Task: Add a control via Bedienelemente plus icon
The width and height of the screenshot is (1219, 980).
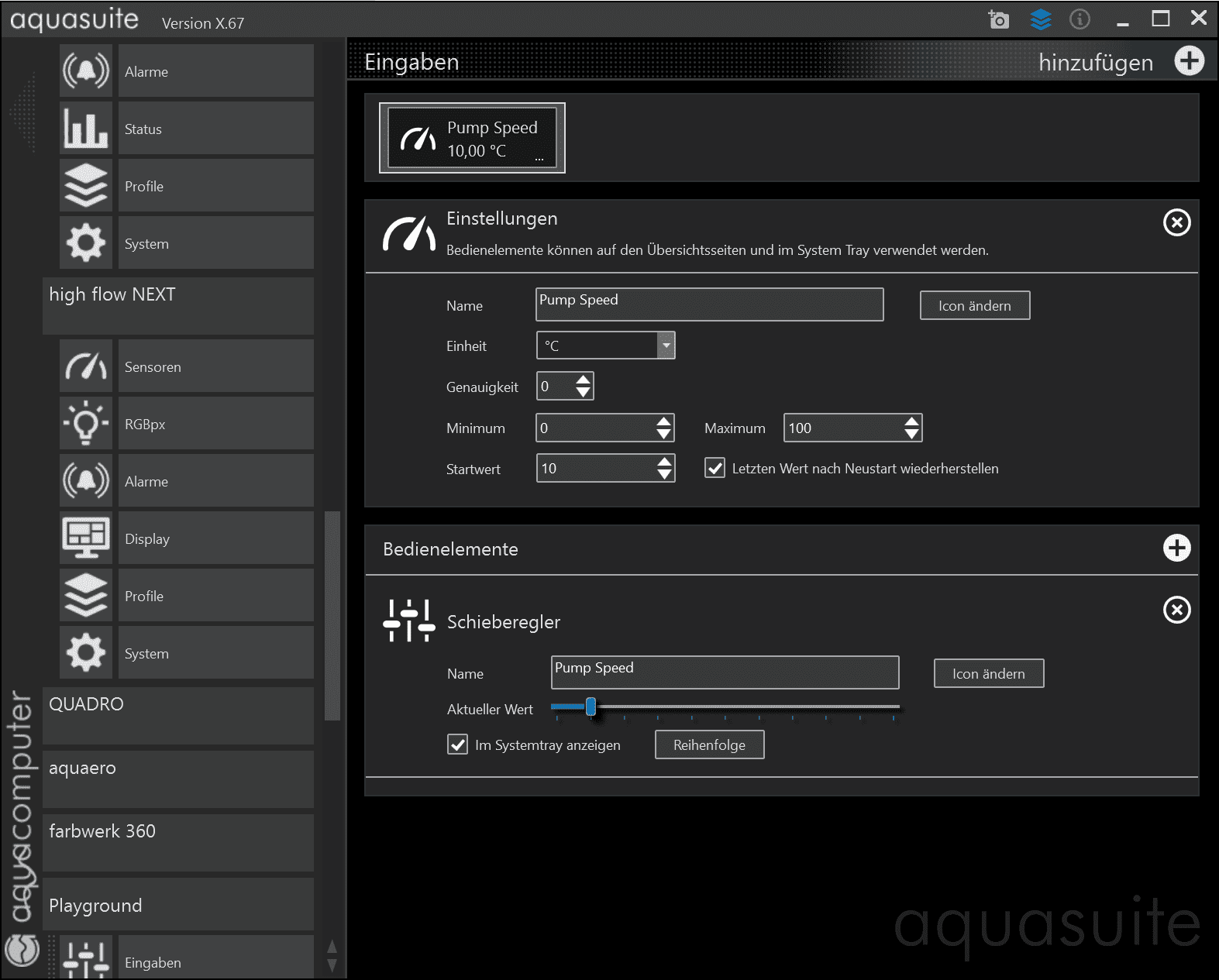Action: point(1176,548)
